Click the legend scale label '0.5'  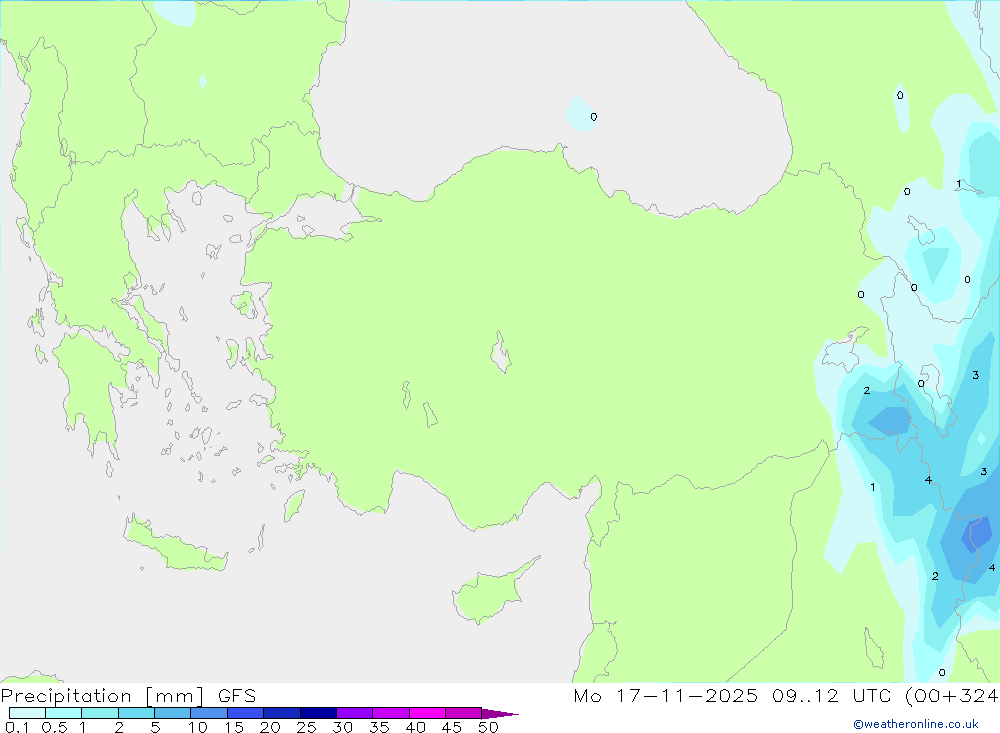click(54, 727)
